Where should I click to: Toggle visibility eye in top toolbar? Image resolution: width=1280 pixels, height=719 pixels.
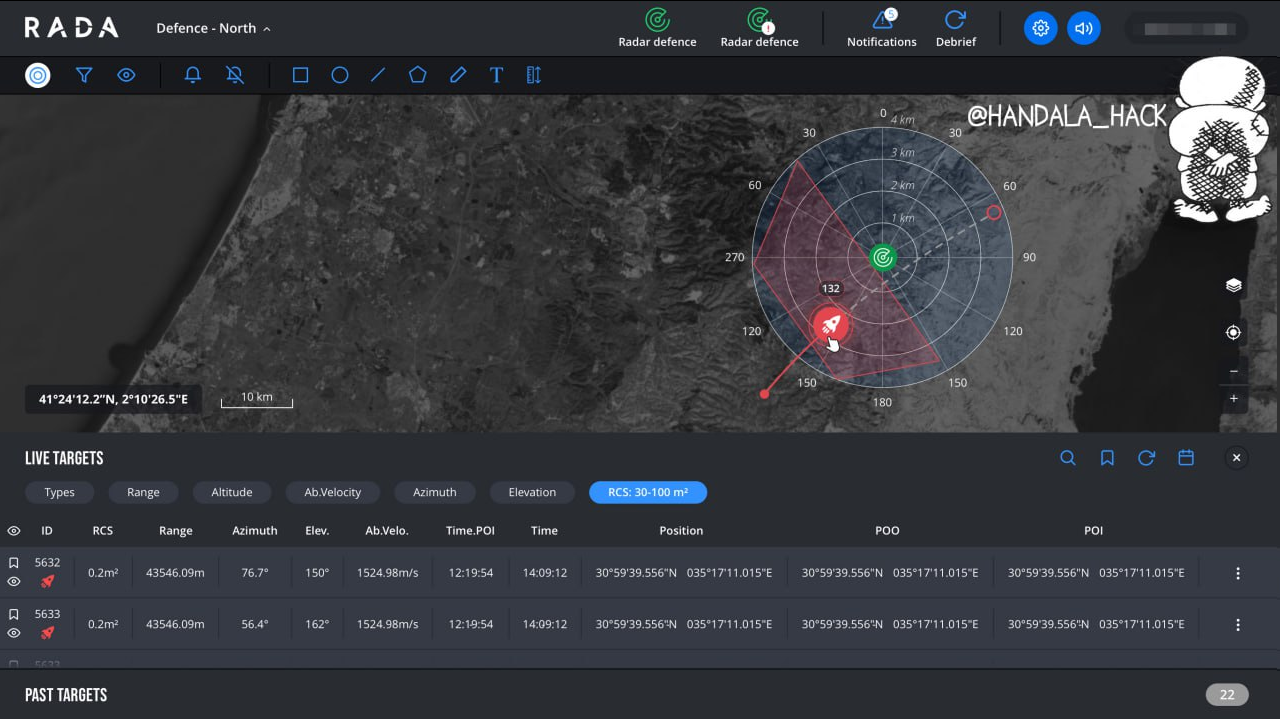(126, 75)
